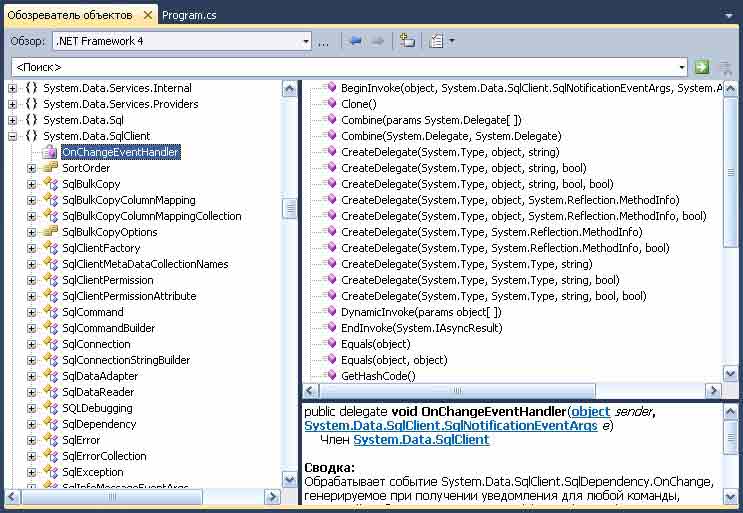Open the object type link
This screenshot has height=513, width=743.
click(x=590, y=412)
